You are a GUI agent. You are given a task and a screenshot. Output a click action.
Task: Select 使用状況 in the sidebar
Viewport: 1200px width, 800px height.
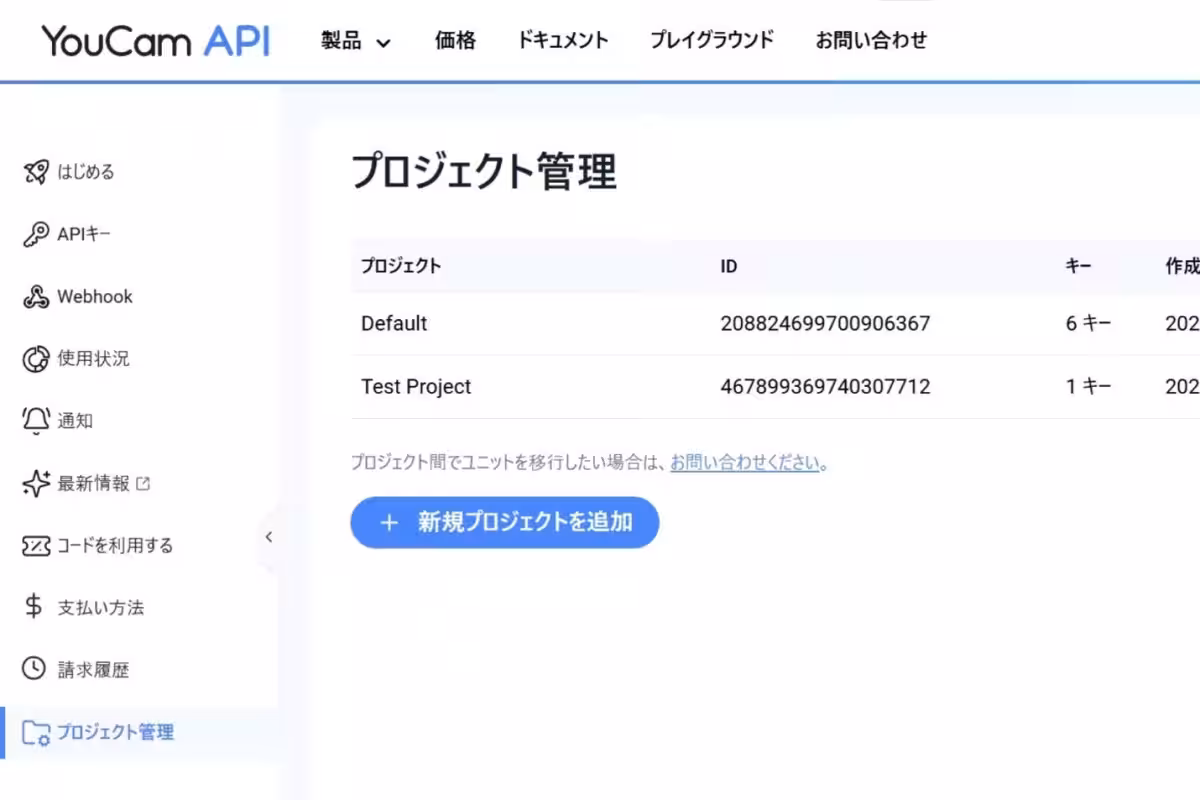pyautogui.click(x=93, y=359)
